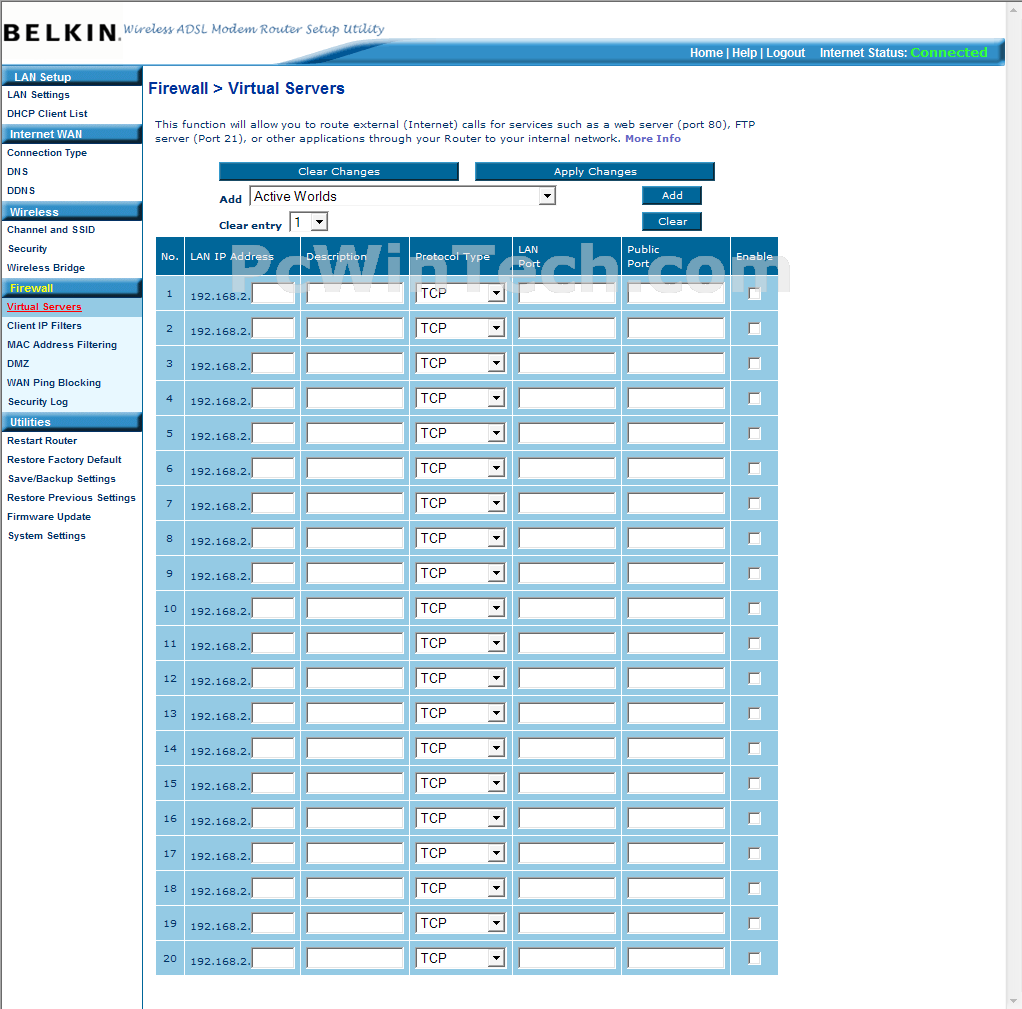Image resolution: width=1022 pixels, height=1009 pixels.
Task: Click the Apply Changes button
Action: (x=595, y=171)
